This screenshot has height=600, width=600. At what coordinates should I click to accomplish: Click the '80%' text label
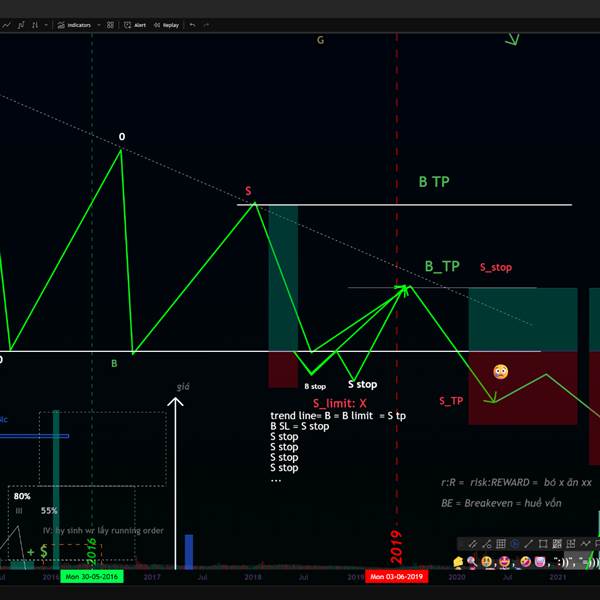22,496
